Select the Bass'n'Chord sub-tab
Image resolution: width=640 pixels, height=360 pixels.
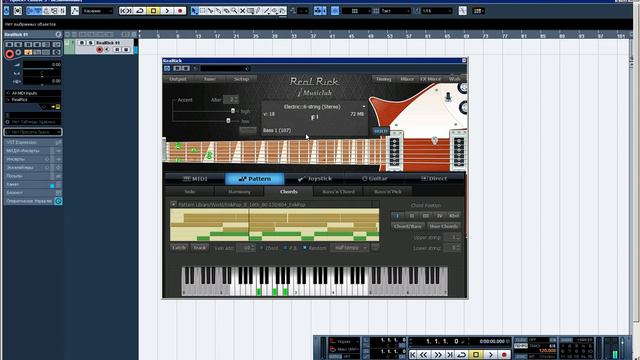(338, 191)
